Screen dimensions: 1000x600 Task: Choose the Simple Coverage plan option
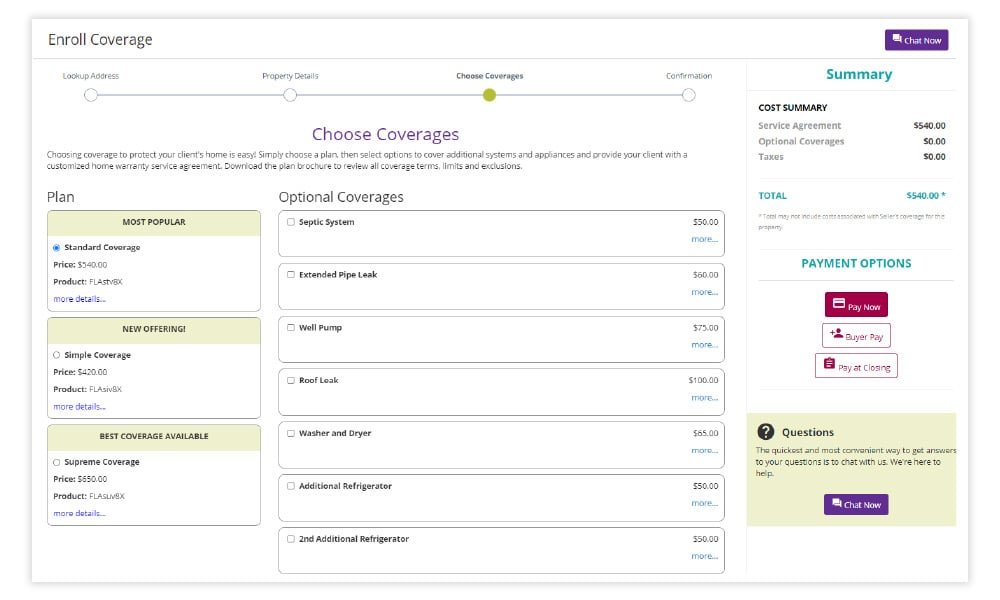(x=56, y=355)
